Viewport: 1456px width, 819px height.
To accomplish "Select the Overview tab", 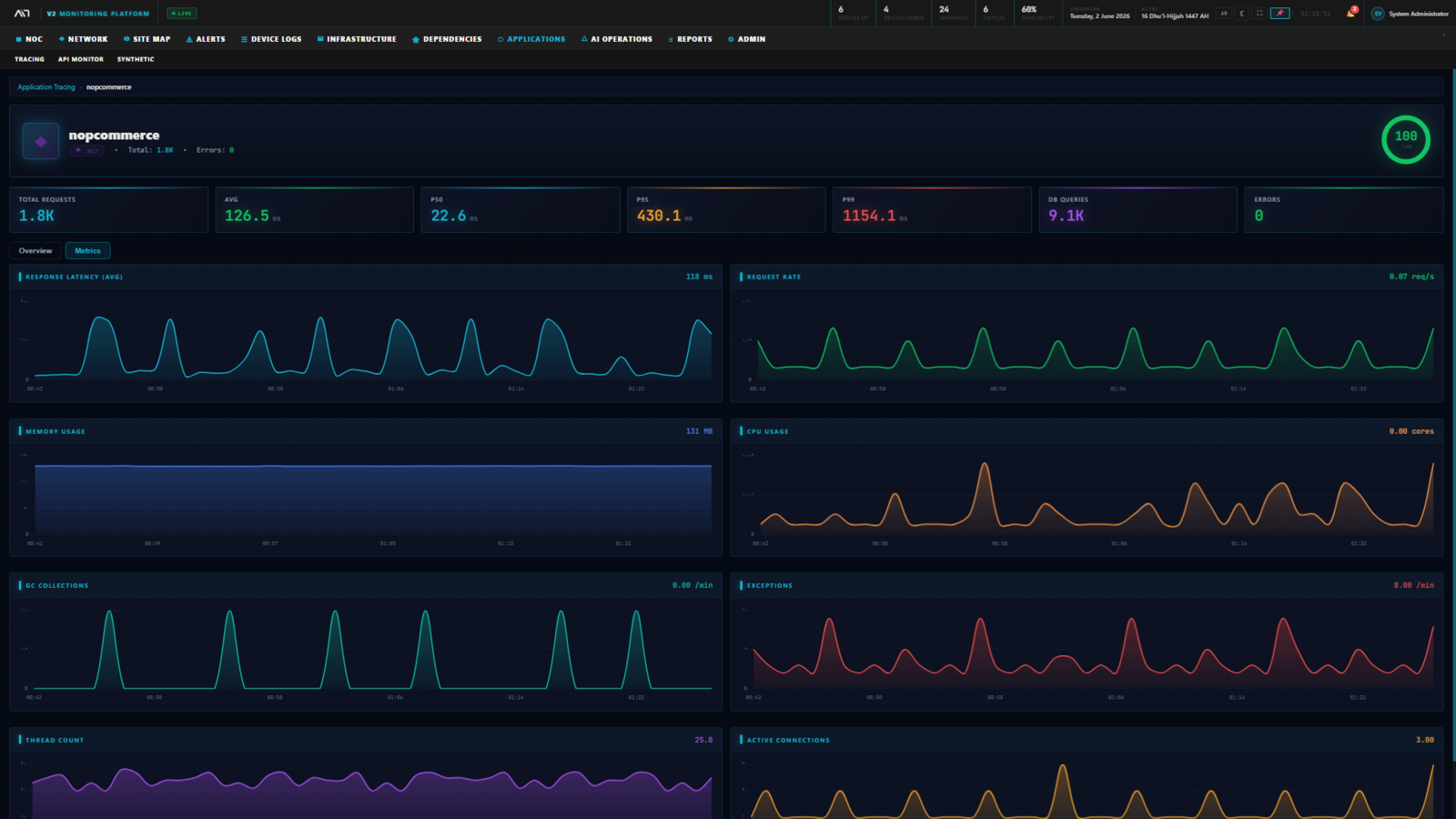I will click(35, 250).
